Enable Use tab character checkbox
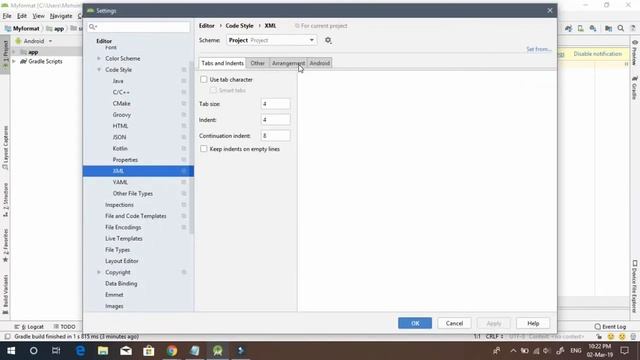 pyautogui.click(x=203, y=80)
